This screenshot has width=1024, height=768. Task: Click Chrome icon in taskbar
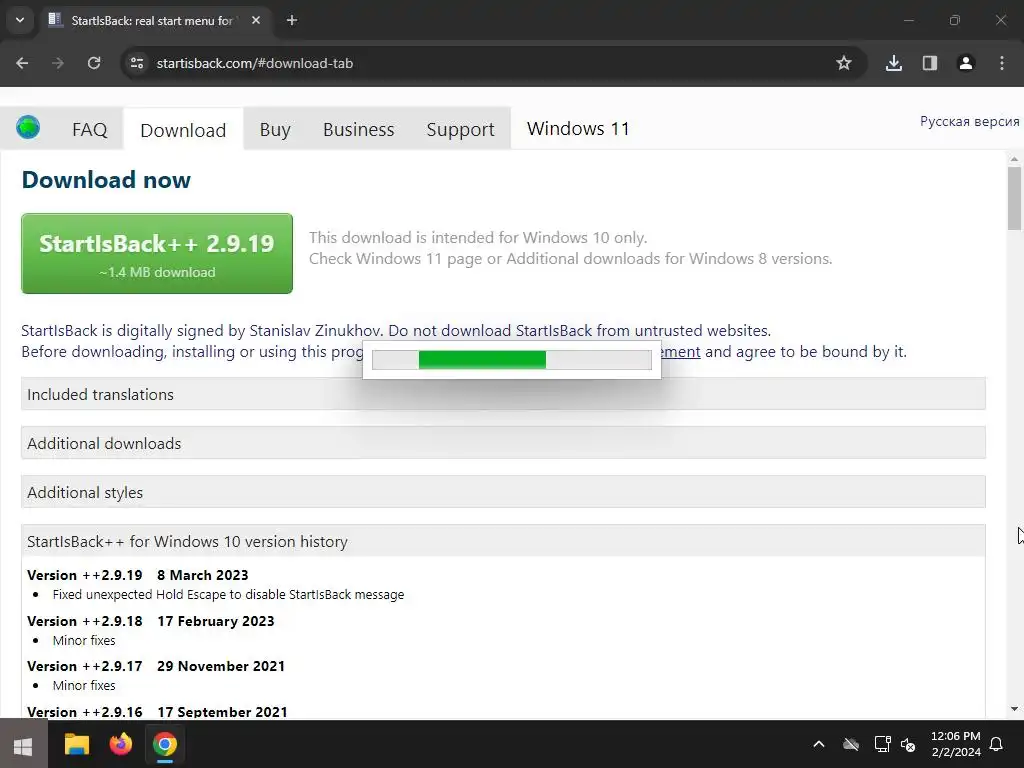click(x=165, y=744)
